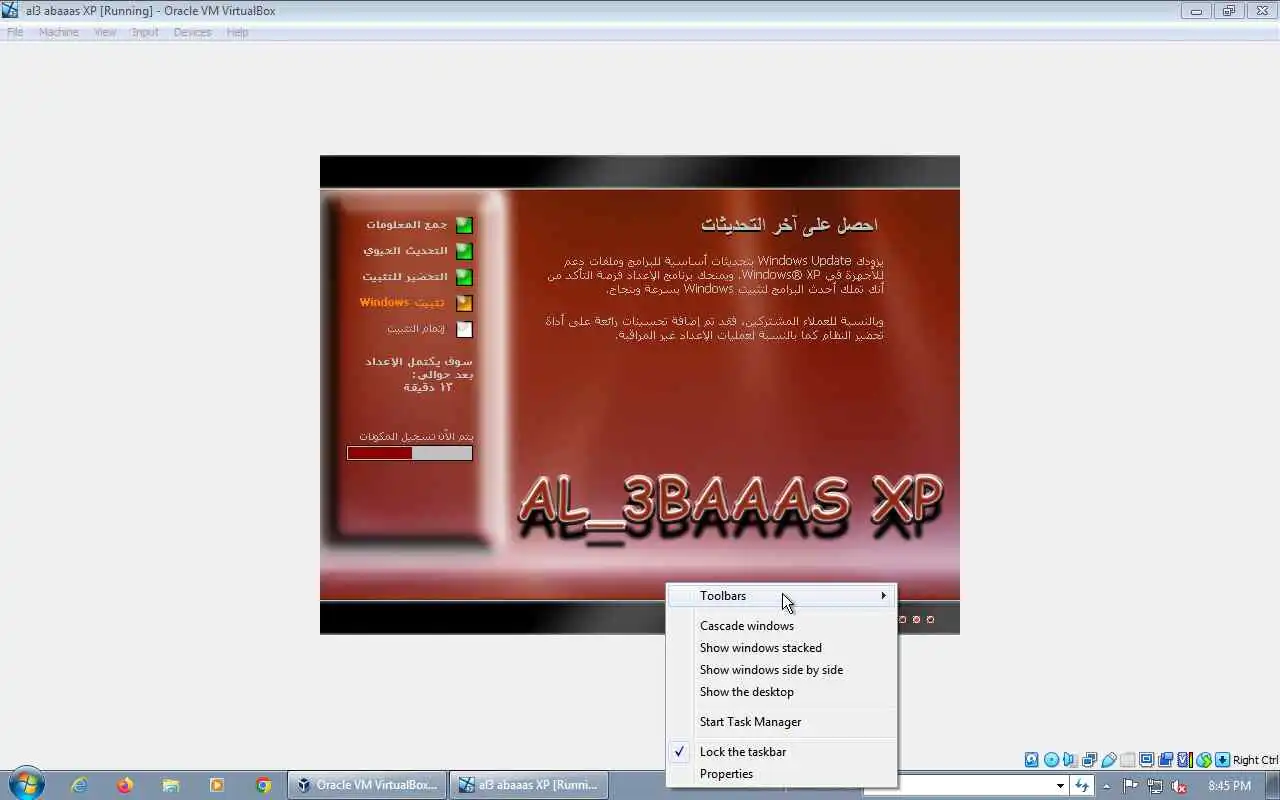Launch Google Chrome from the taskbar
This screenshot has height=800, width=1280.
[x=263, y=785]
